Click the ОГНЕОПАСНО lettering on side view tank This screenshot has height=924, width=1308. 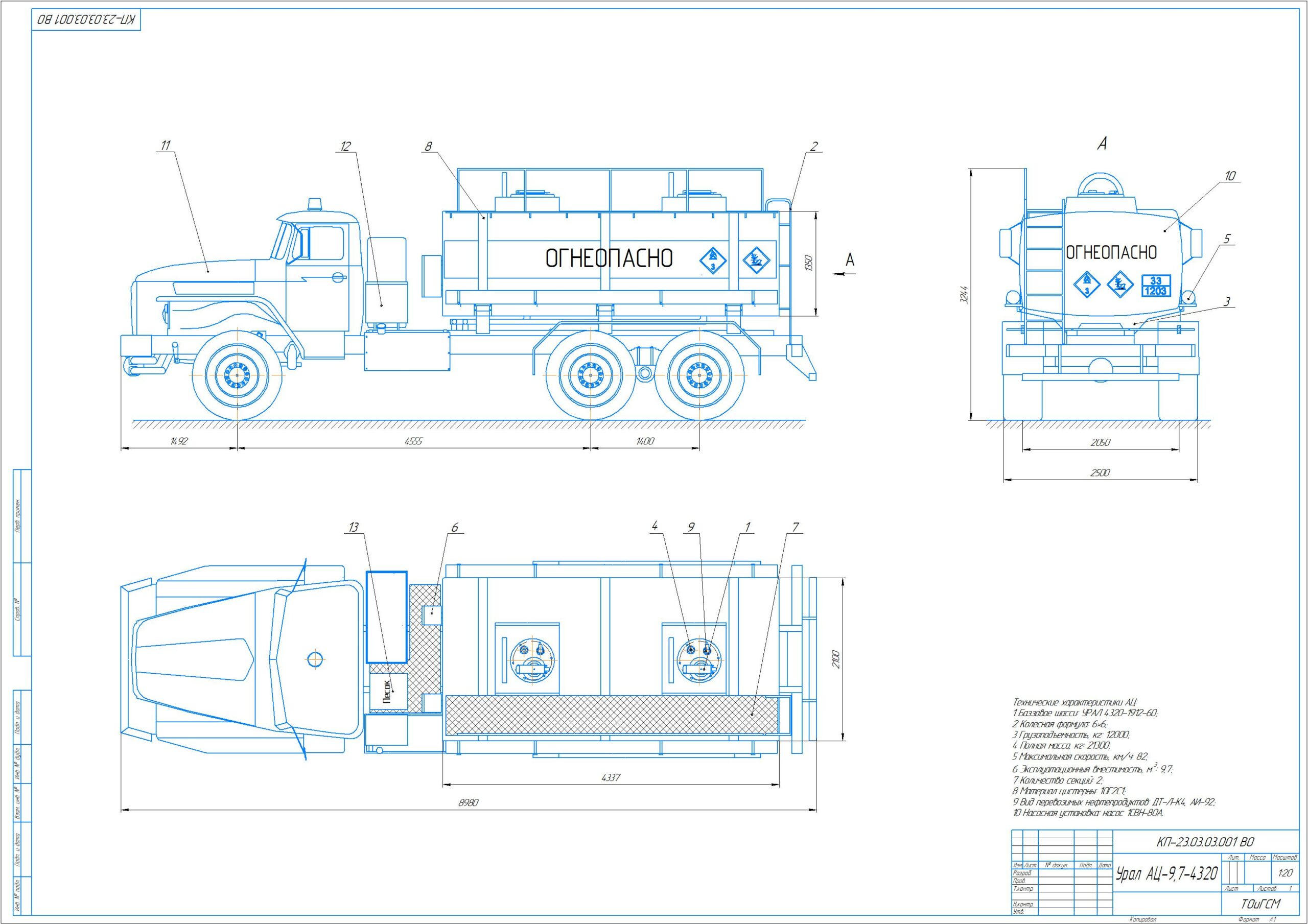pyautogui.click(x=609, y=258)
